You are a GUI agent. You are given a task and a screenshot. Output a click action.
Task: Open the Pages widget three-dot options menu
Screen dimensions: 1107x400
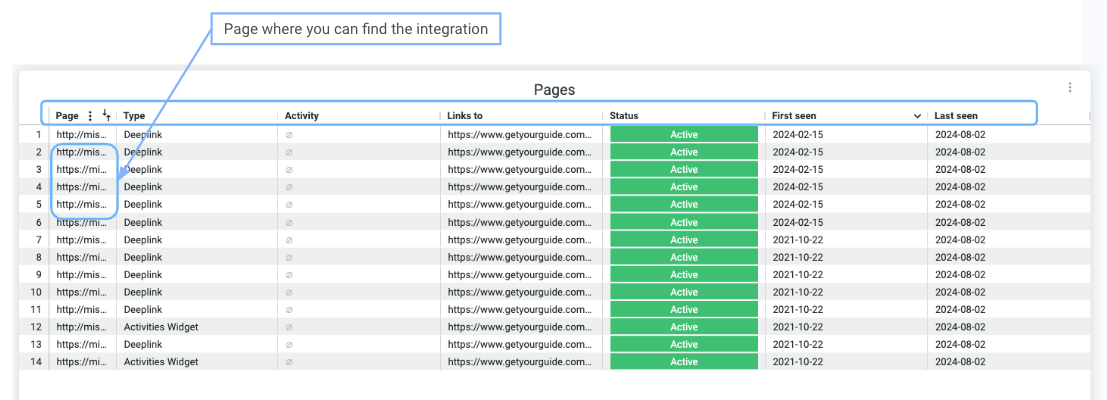pyautogui.click(x=1070, y=87)
